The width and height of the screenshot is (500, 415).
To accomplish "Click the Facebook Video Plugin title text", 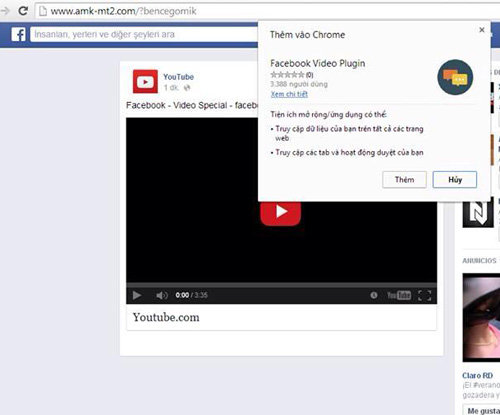I will [317, 63].
